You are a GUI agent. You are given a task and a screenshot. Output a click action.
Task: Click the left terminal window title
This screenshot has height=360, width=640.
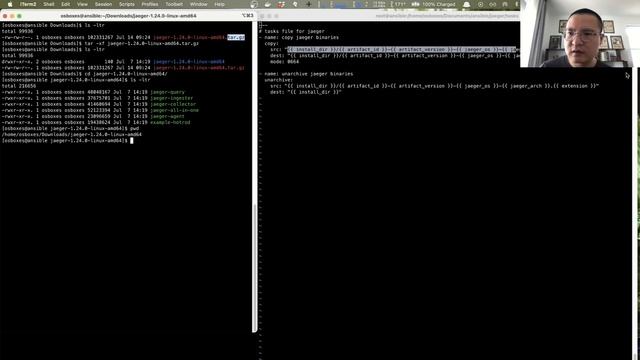click(129, 16)
